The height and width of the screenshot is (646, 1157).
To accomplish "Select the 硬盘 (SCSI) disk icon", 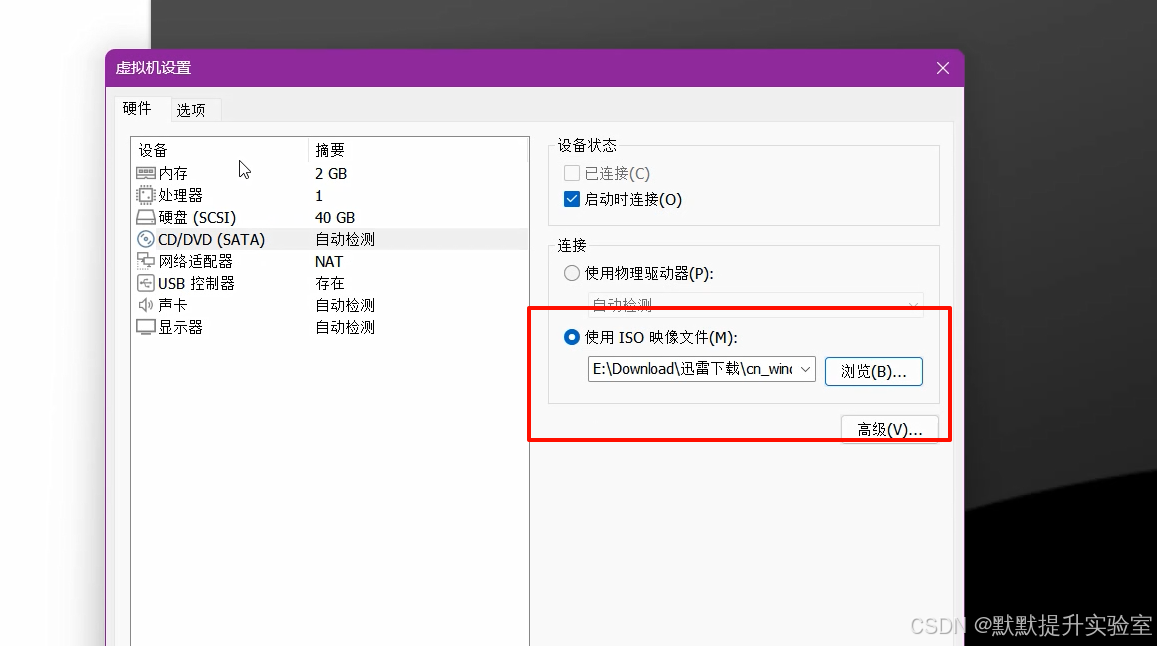I will tap(145, 217).
